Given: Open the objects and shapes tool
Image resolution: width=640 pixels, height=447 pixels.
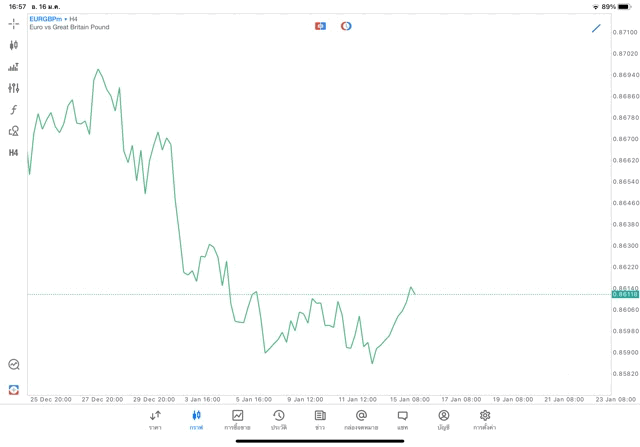Looking at the screenshot, I should 13,131.
